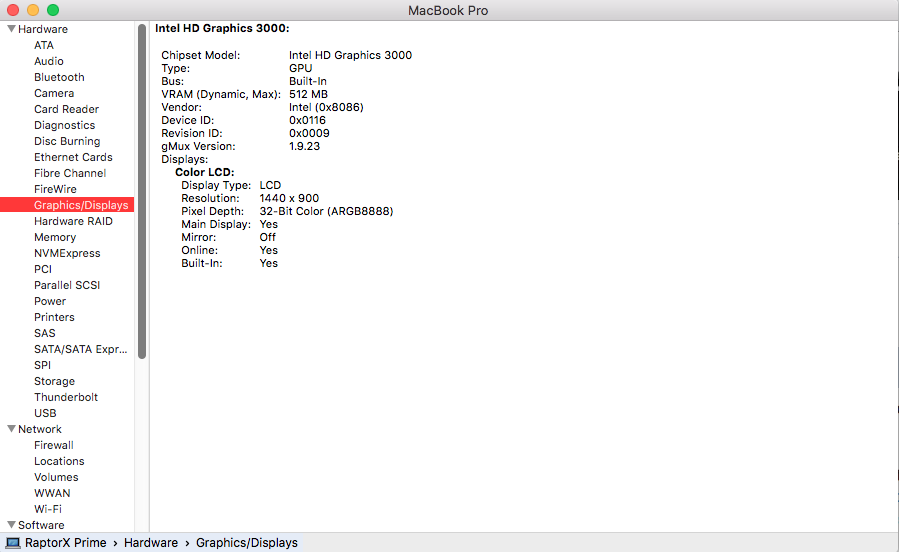Collapse the Hardware section triangle
Viewport: 899px width, 552px height.
tap(11, 29)
